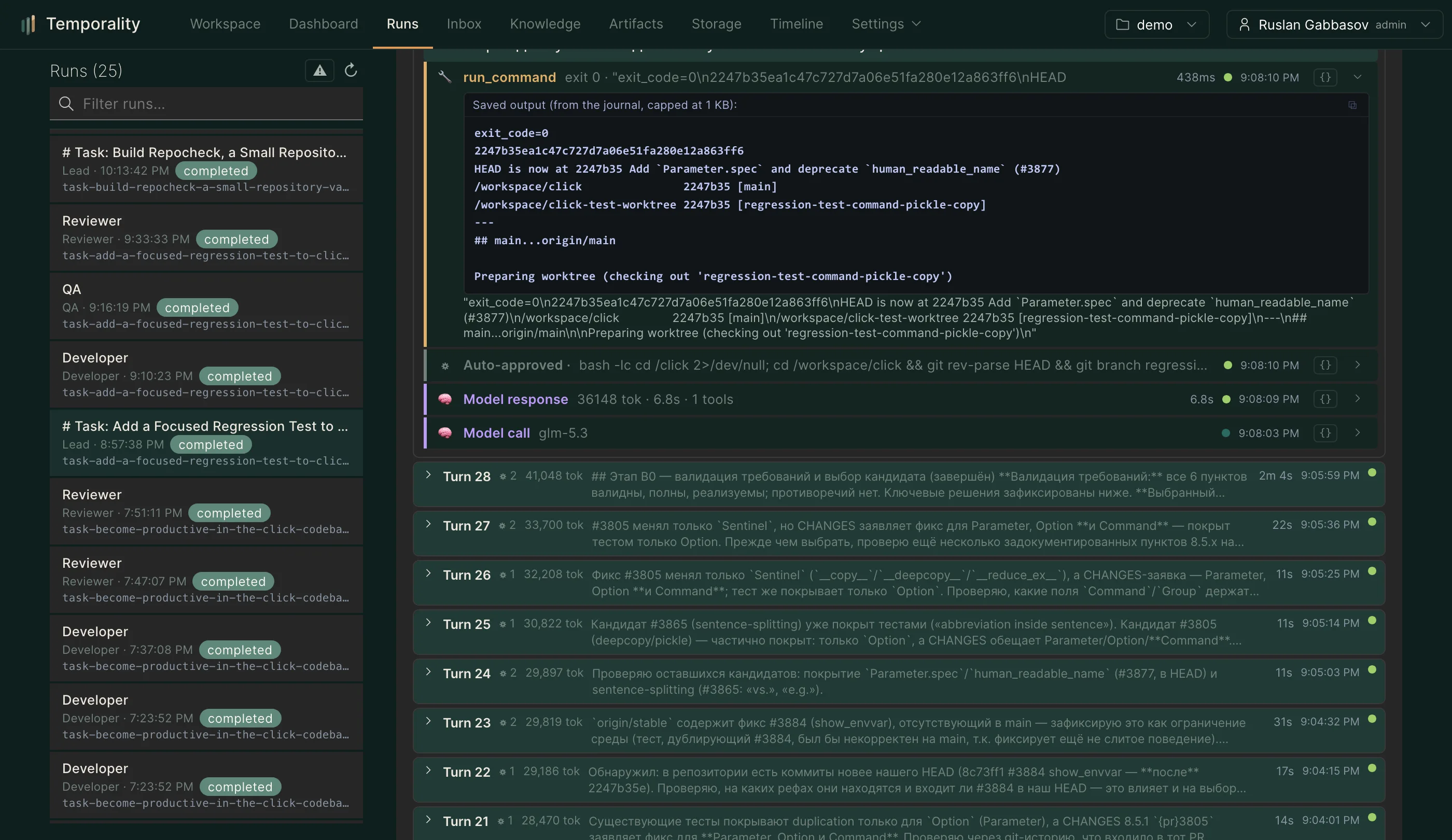Expand Turn 27
The image size is (1452, 840).
(428, 524)
